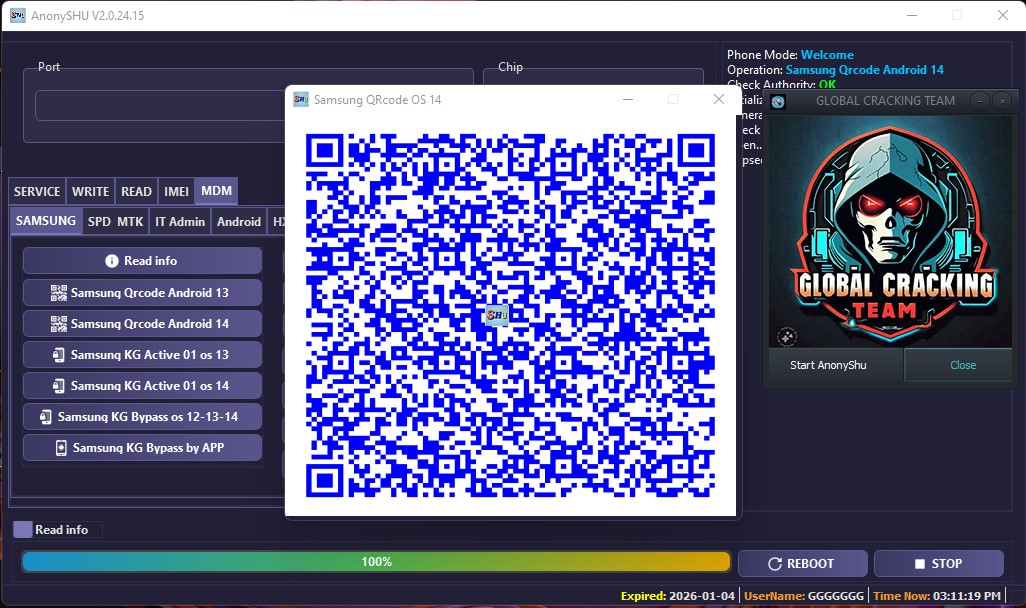This screenshot has height=608, width=1026.
Task: Run Samsung Qrcode Android 14
Action: click(x=142, y=323)
